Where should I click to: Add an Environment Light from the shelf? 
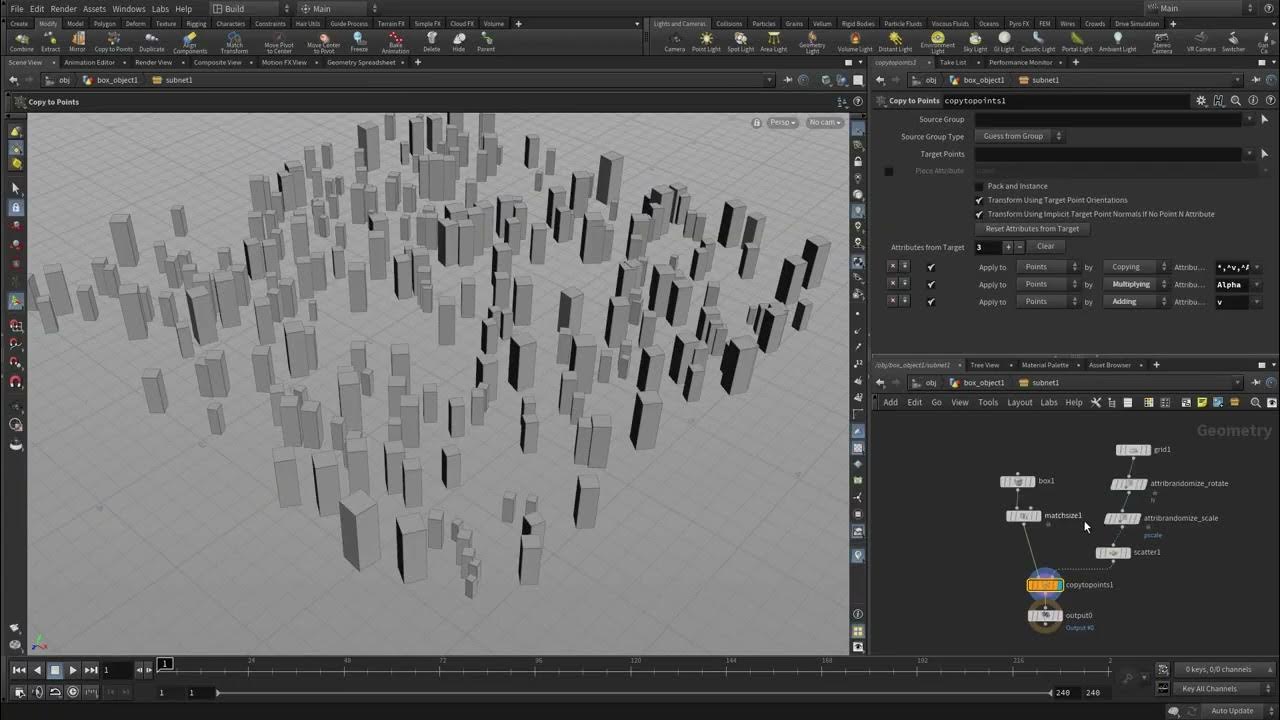pyautogui.click(x=937, y=43)
